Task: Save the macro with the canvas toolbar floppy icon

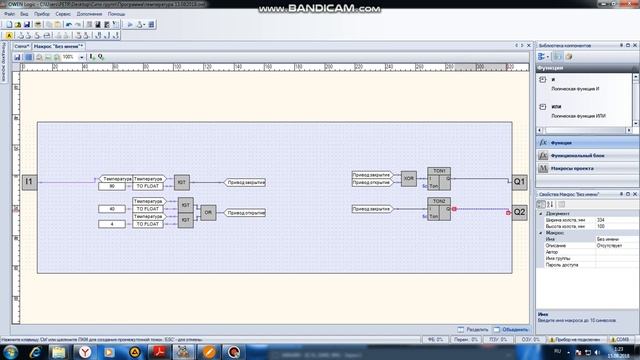Action: click(17, 57)
